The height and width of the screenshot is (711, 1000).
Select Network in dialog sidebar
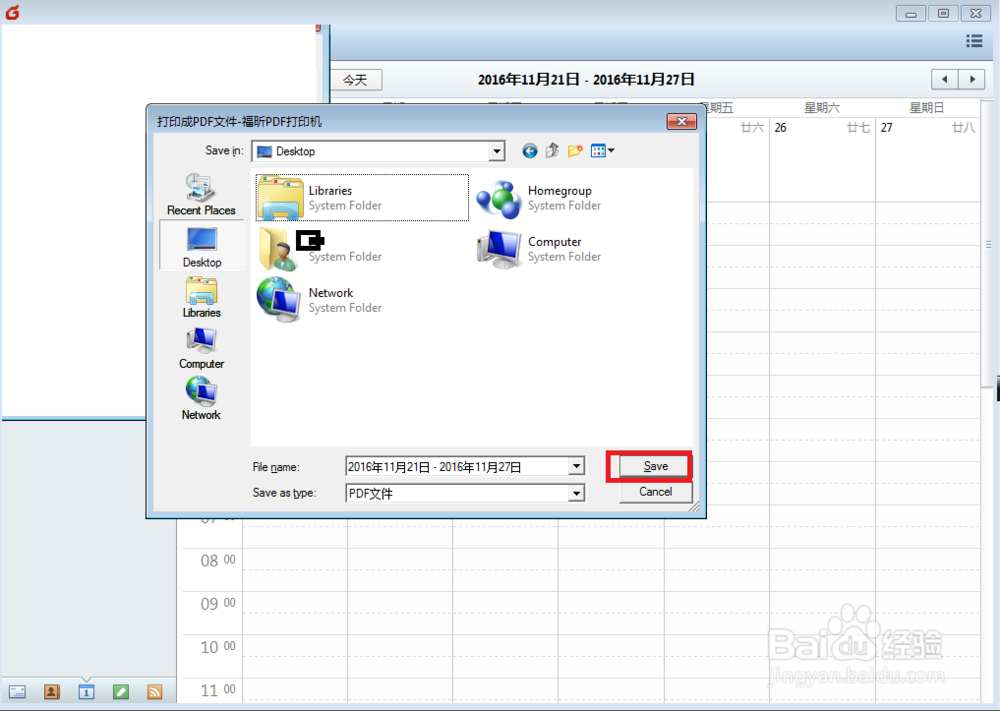[x=202, y=399]
